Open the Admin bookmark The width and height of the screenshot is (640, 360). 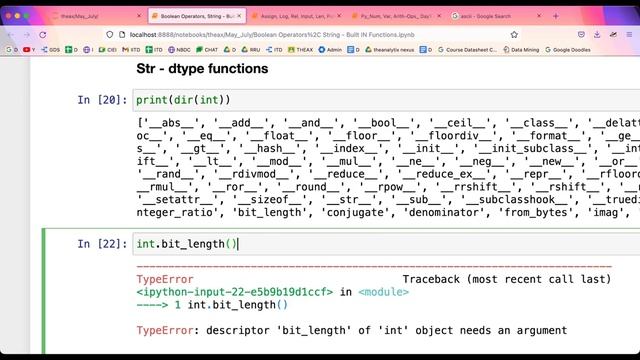330,50
